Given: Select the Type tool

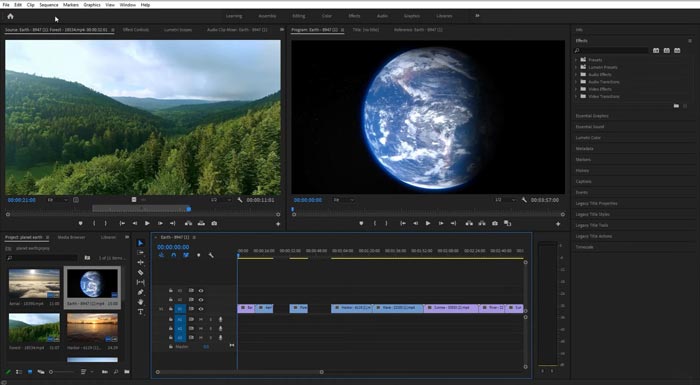Looking at the screenshot, I should (141, 312).
